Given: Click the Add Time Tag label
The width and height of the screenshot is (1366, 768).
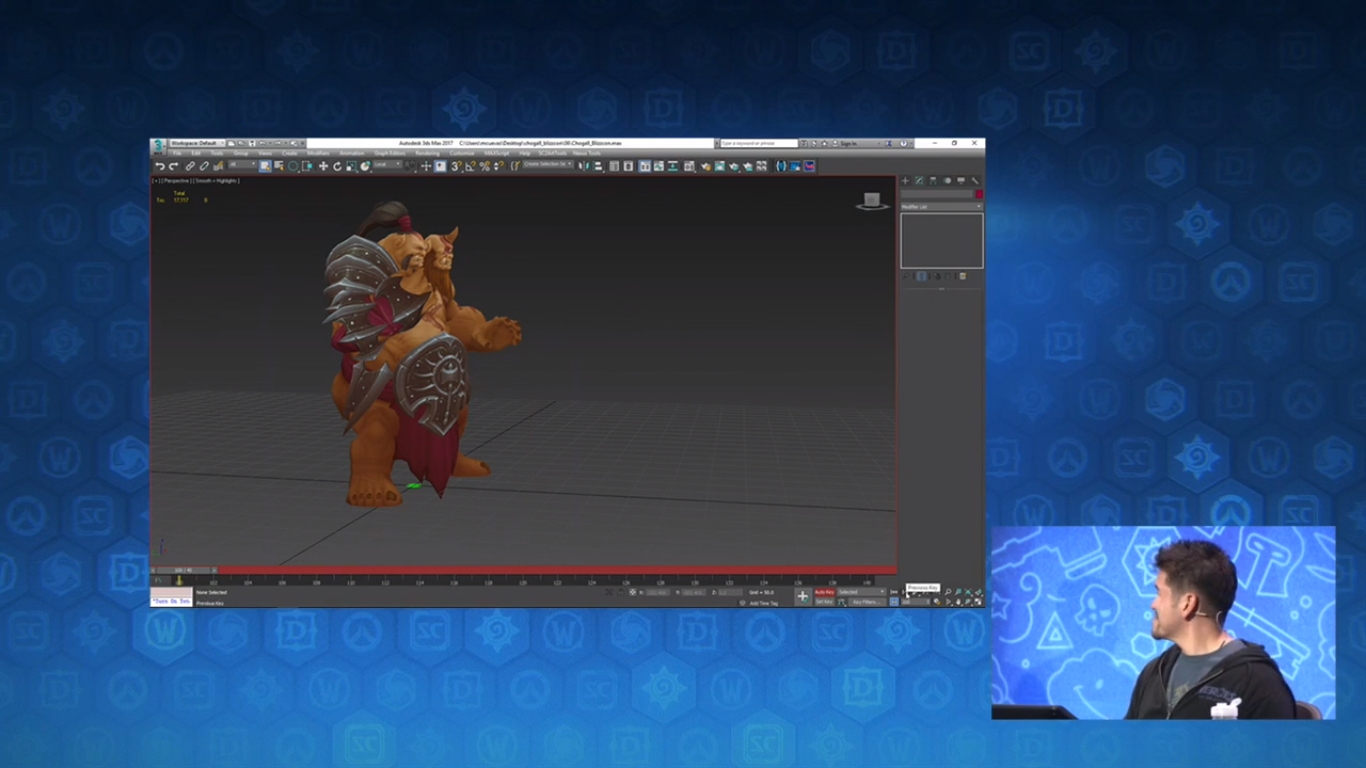Looking at the screenshot, I should [764, 603].
